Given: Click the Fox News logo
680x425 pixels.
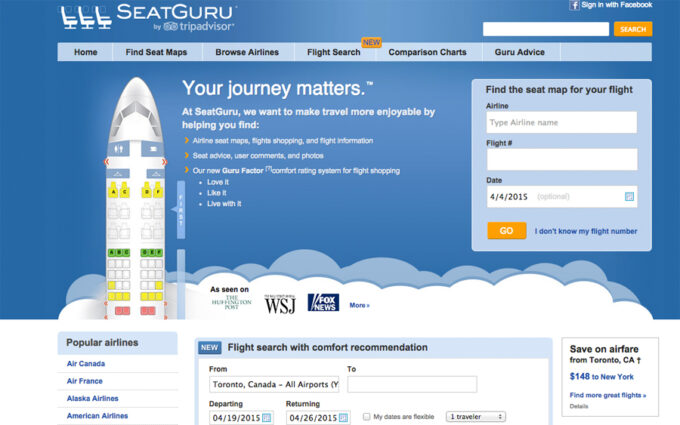Looking at the screenshot, I should click(x=323, y=302).
